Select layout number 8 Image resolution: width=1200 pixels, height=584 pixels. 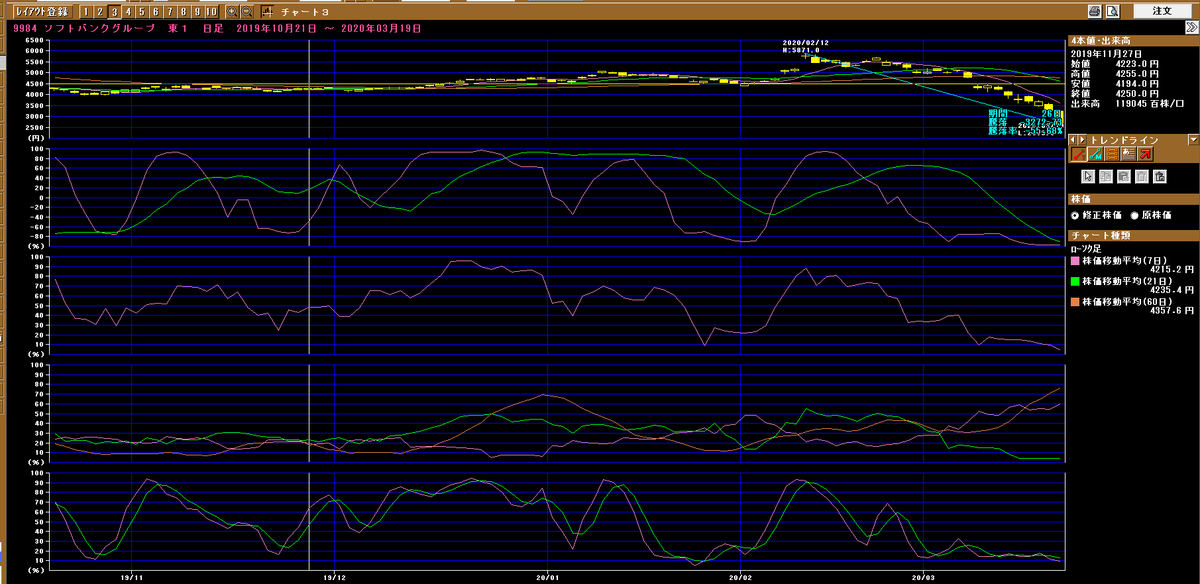point(184,12)
